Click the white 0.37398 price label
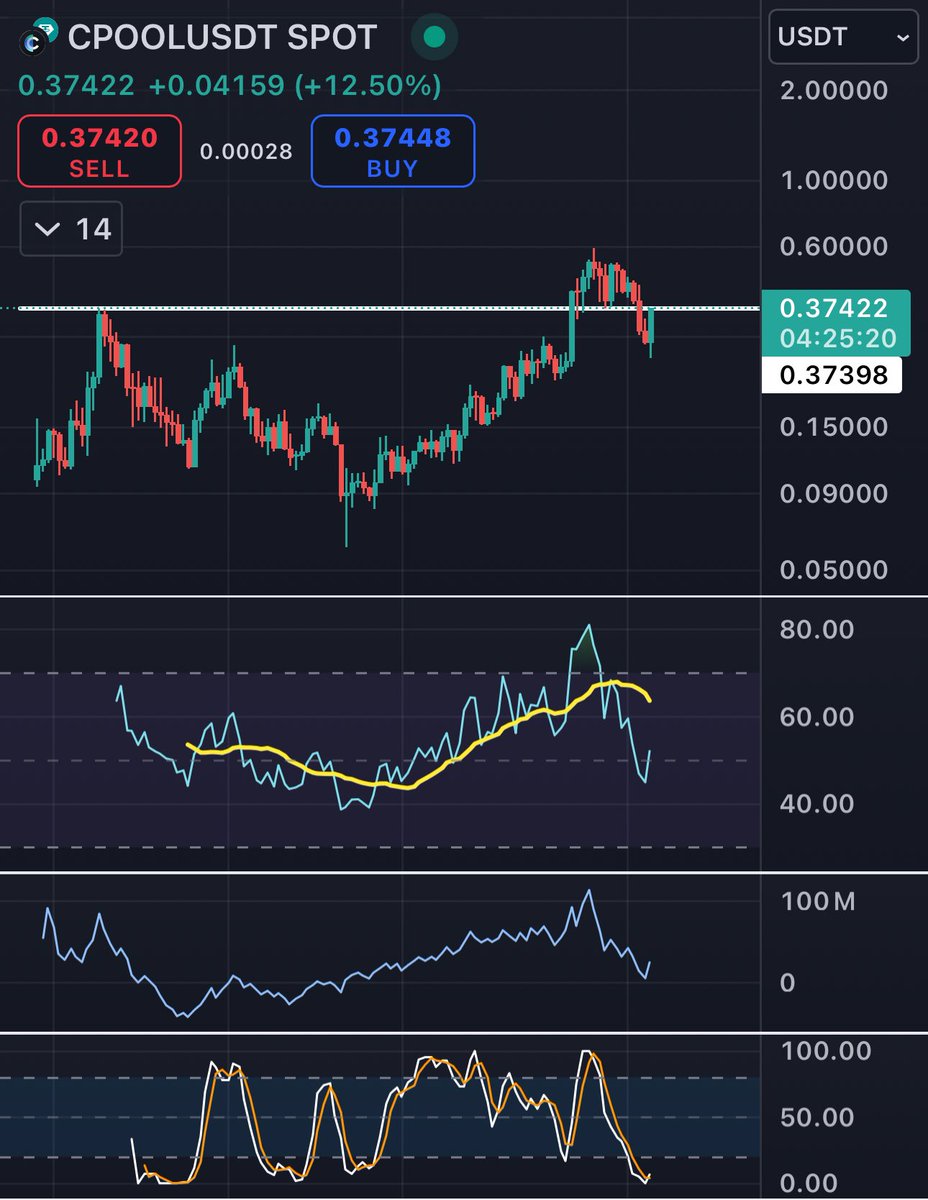Image resolution: width=928 pixels, height=1200 pixels. [x=833, y=374]
